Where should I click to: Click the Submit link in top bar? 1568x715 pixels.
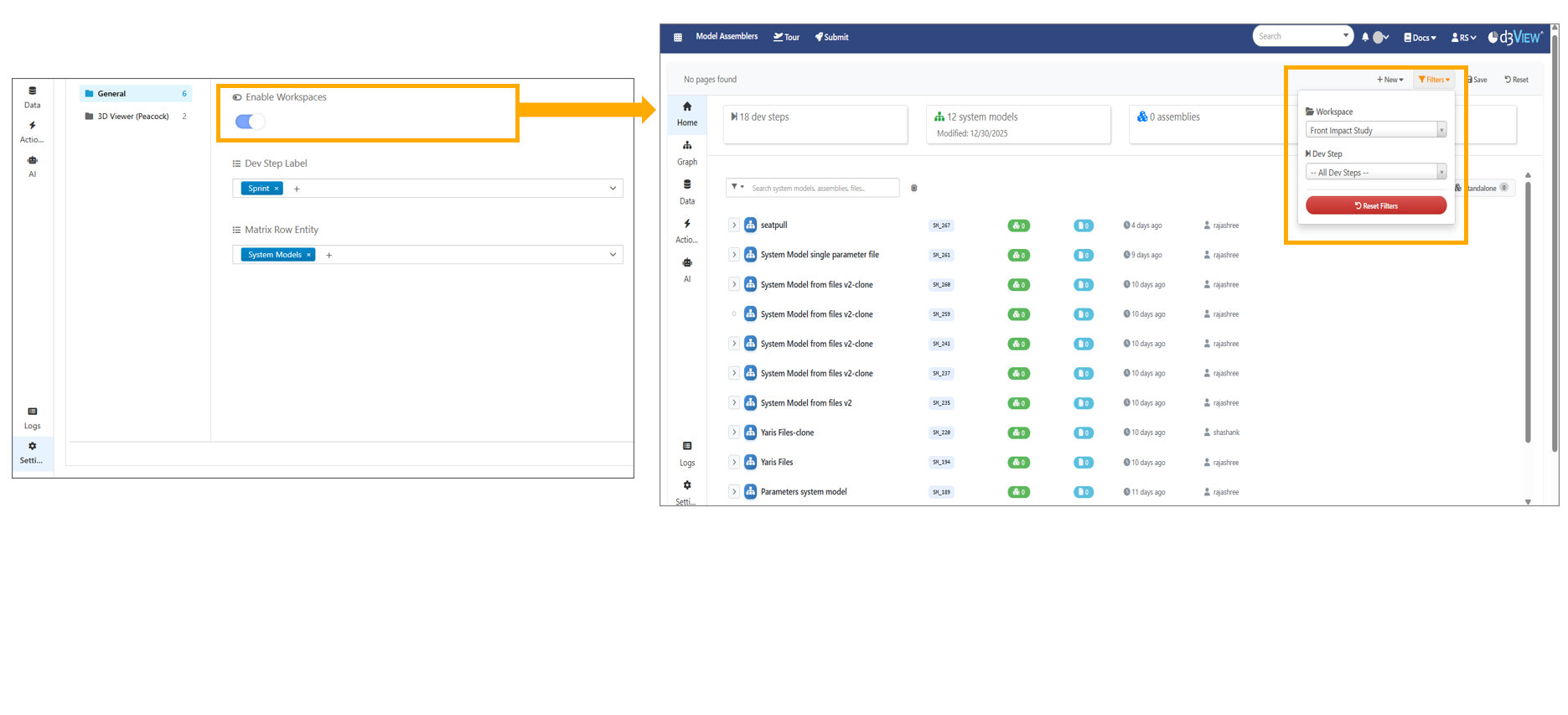831,37
